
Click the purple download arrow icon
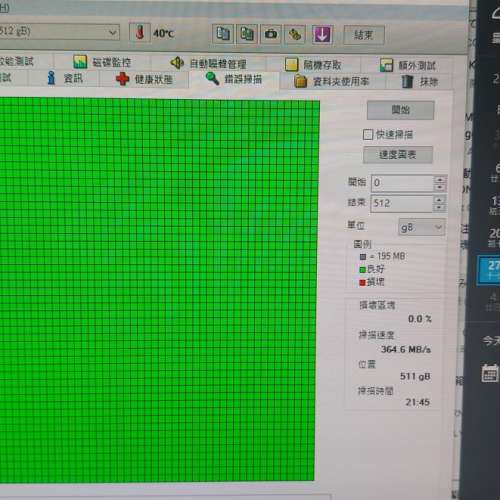(322, 34)
